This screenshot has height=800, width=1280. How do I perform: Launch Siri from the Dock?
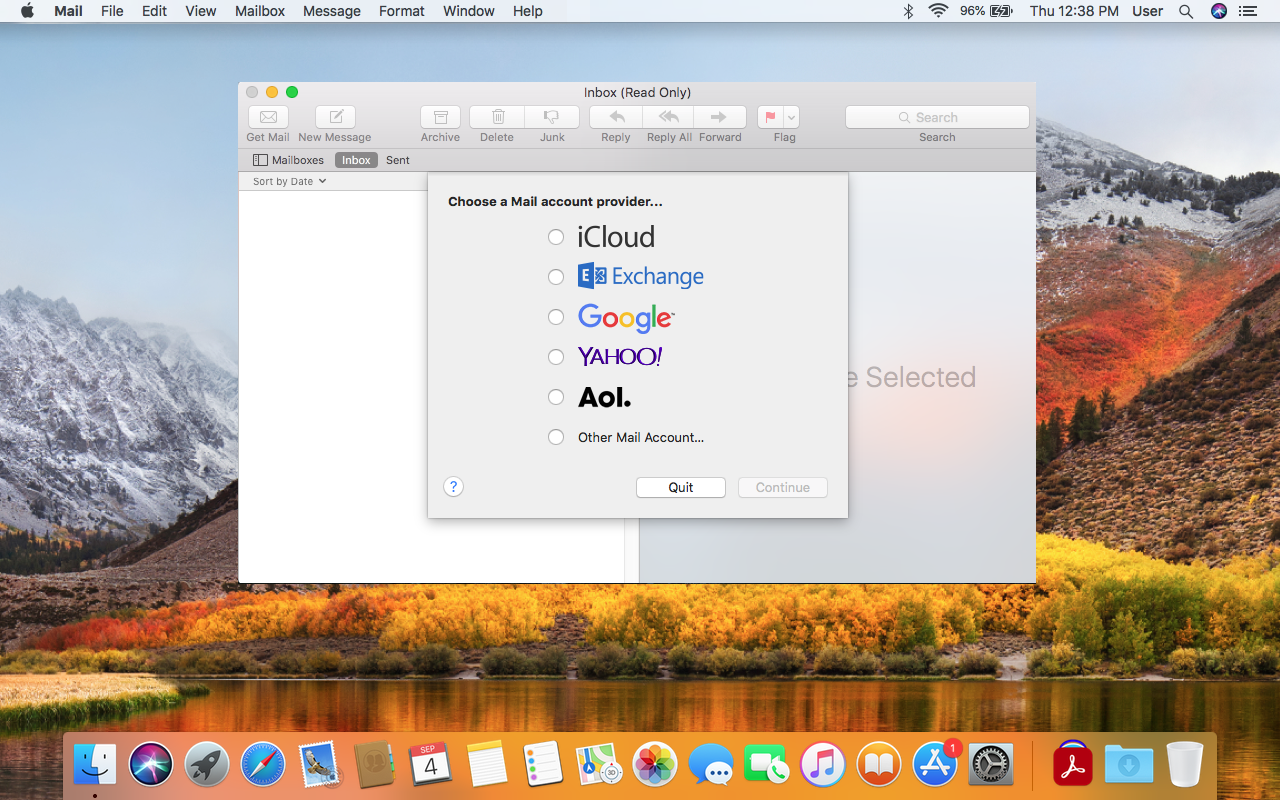[151, 765]
